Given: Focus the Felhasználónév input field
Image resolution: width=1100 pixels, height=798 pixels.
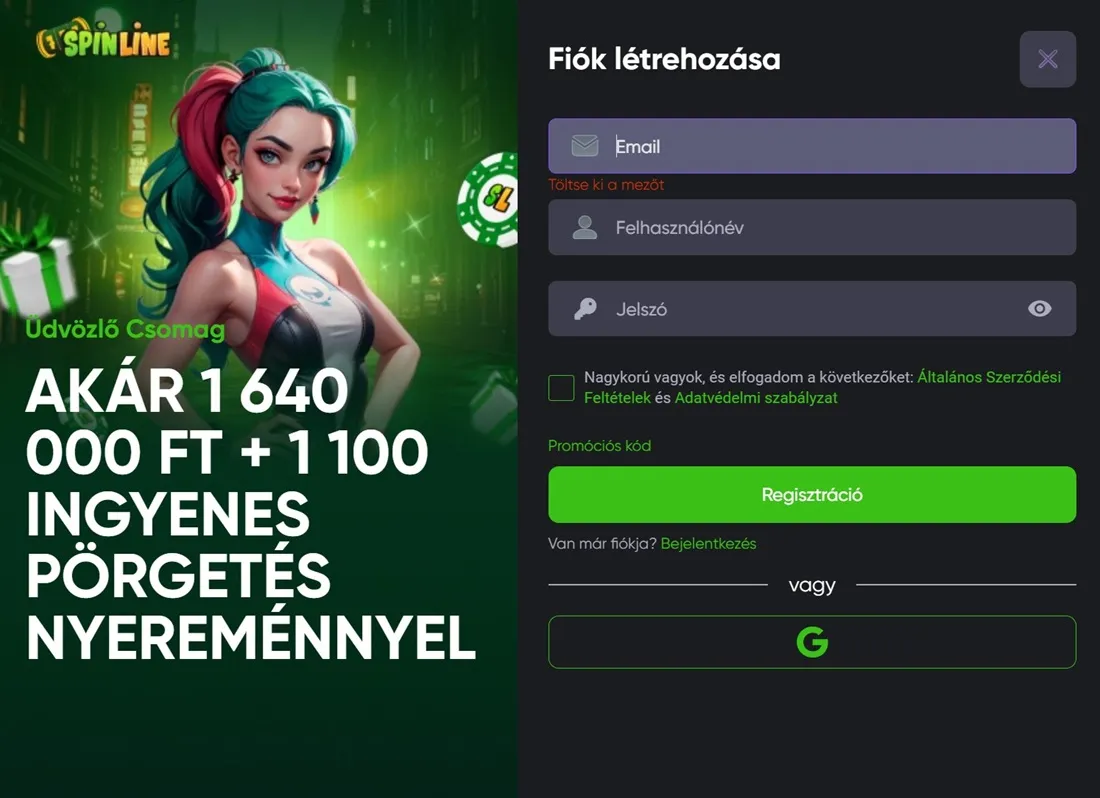Looking at the screenshot, I should 812,227.
